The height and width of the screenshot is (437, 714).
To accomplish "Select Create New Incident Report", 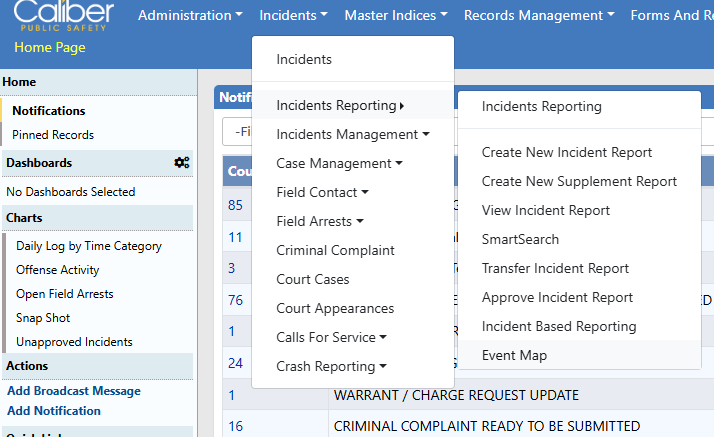I will click(566, 152).
